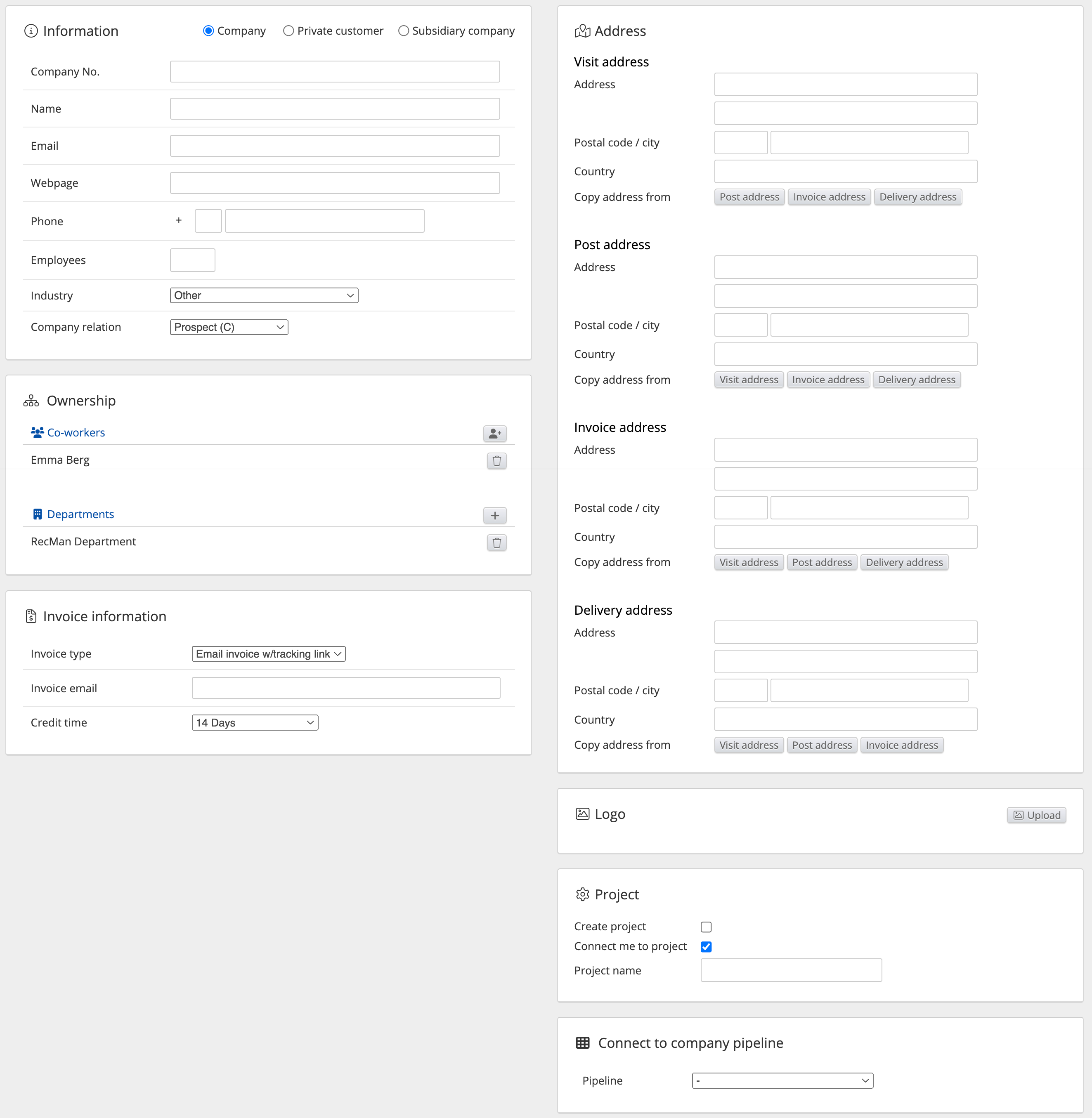Expand the Company relation dropdown
The image size is (1092, 1118).
pos(229,327)
